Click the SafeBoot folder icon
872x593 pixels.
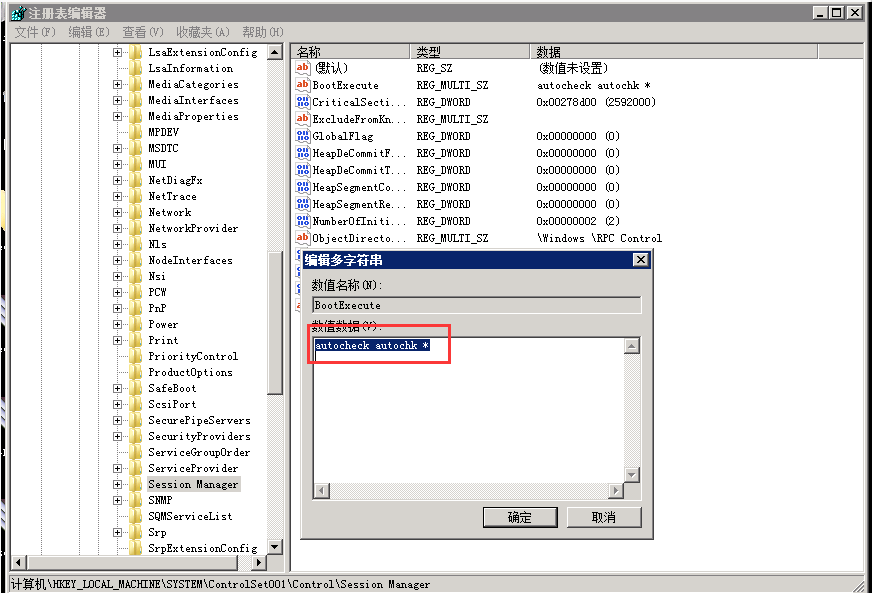(135, 388)
